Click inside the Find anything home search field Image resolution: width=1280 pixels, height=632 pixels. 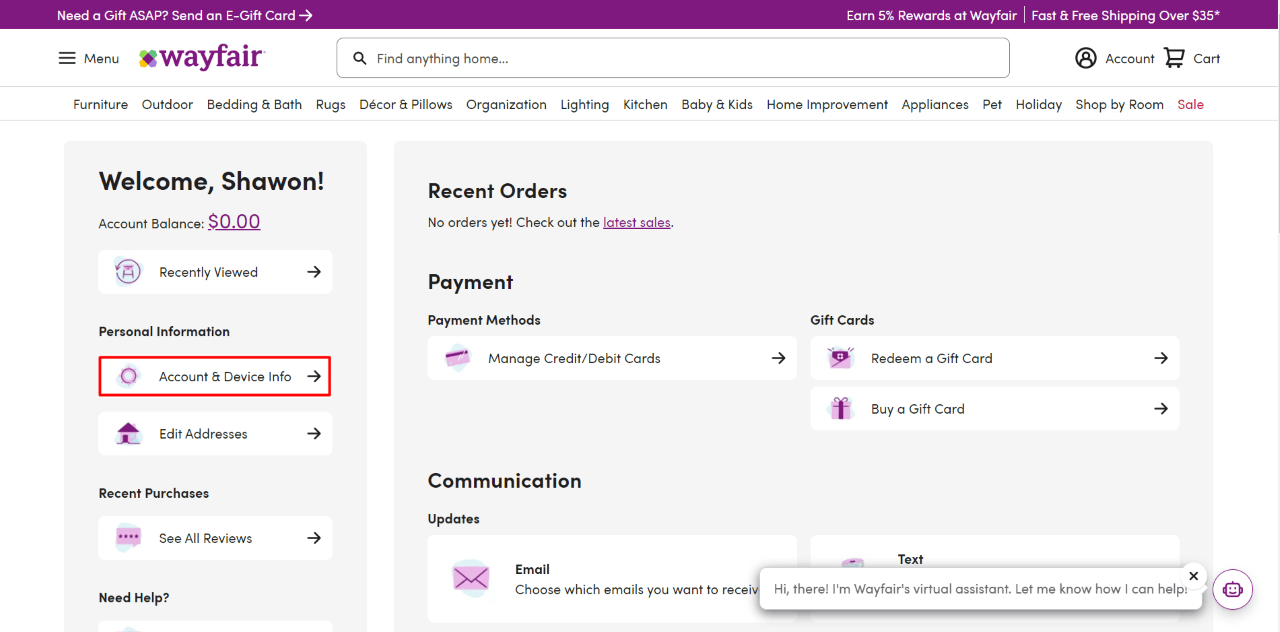click(x=673, y=58)
